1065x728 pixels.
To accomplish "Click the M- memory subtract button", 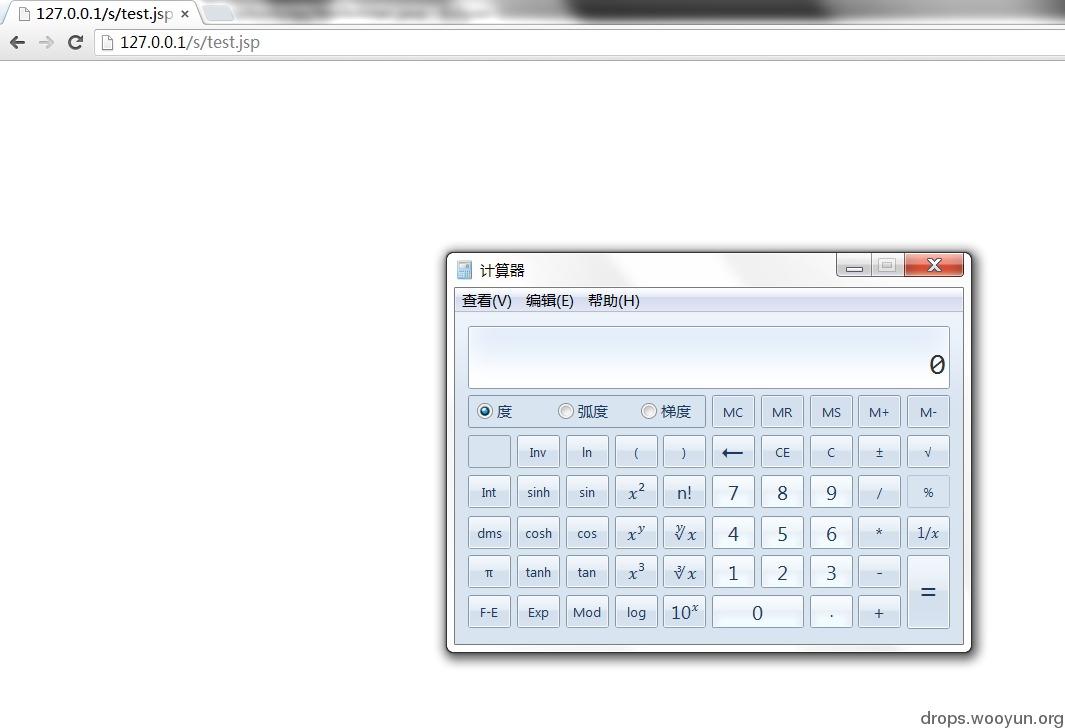I will [928, 412].
